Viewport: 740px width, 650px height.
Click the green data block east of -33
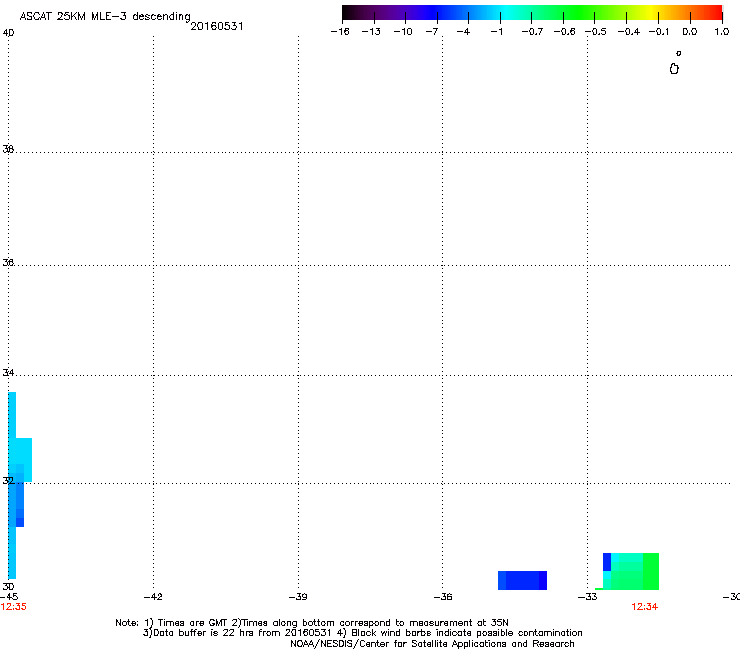tap(631, 571)
